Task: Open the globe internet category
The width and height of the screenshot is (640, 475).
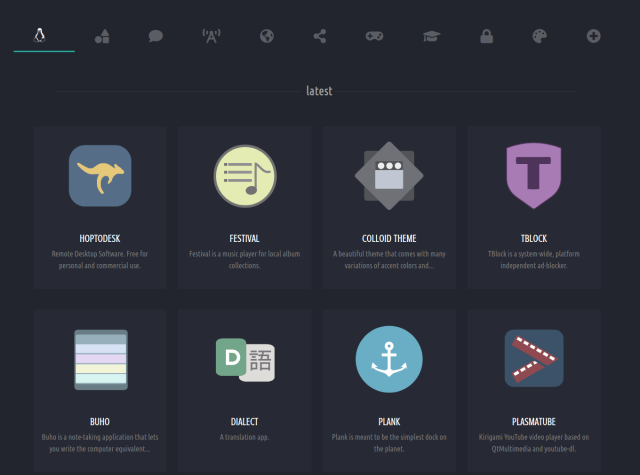Action: [267, 36]
